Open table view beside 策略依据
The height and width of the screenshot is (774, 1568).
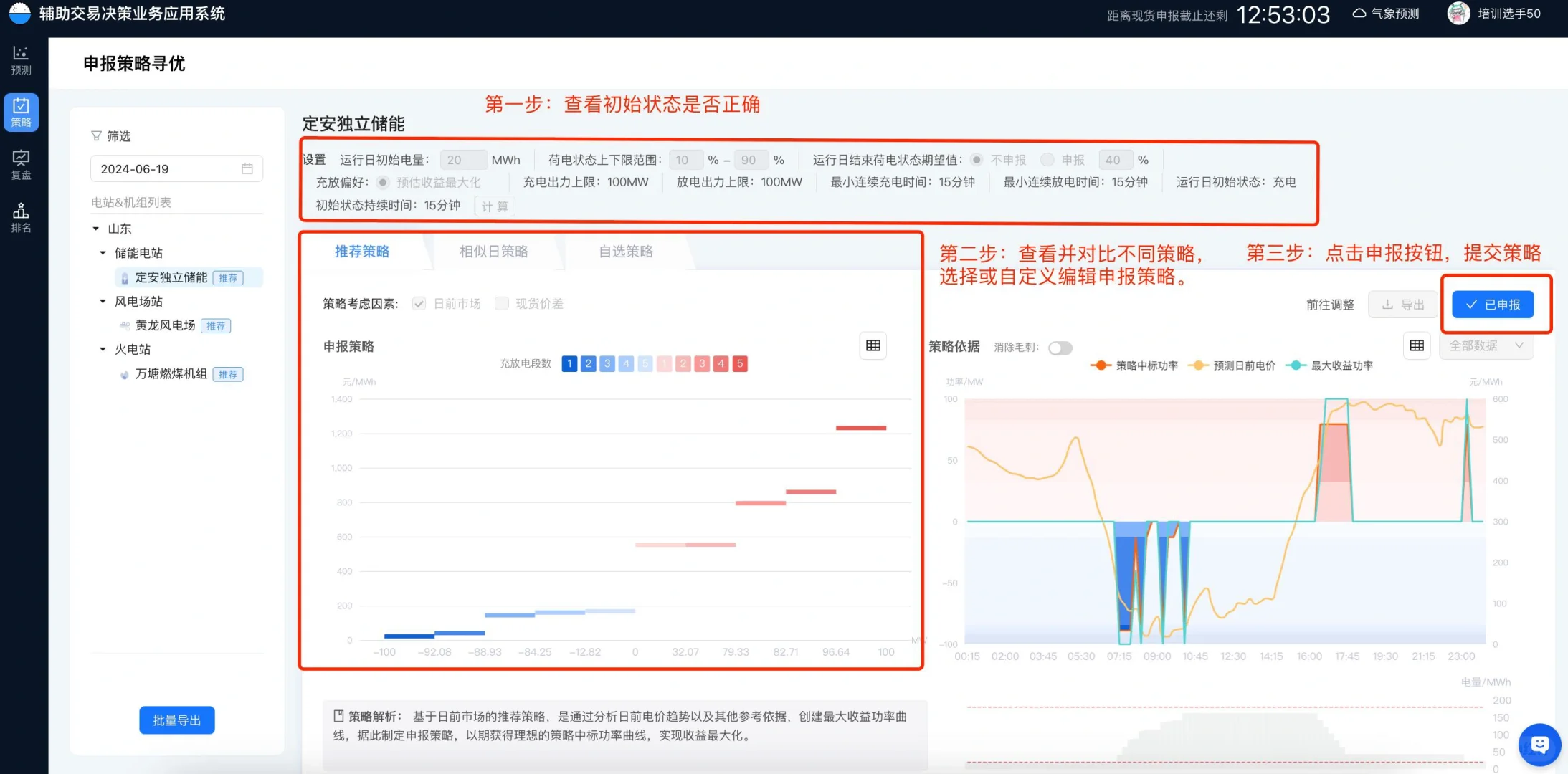1416,345
